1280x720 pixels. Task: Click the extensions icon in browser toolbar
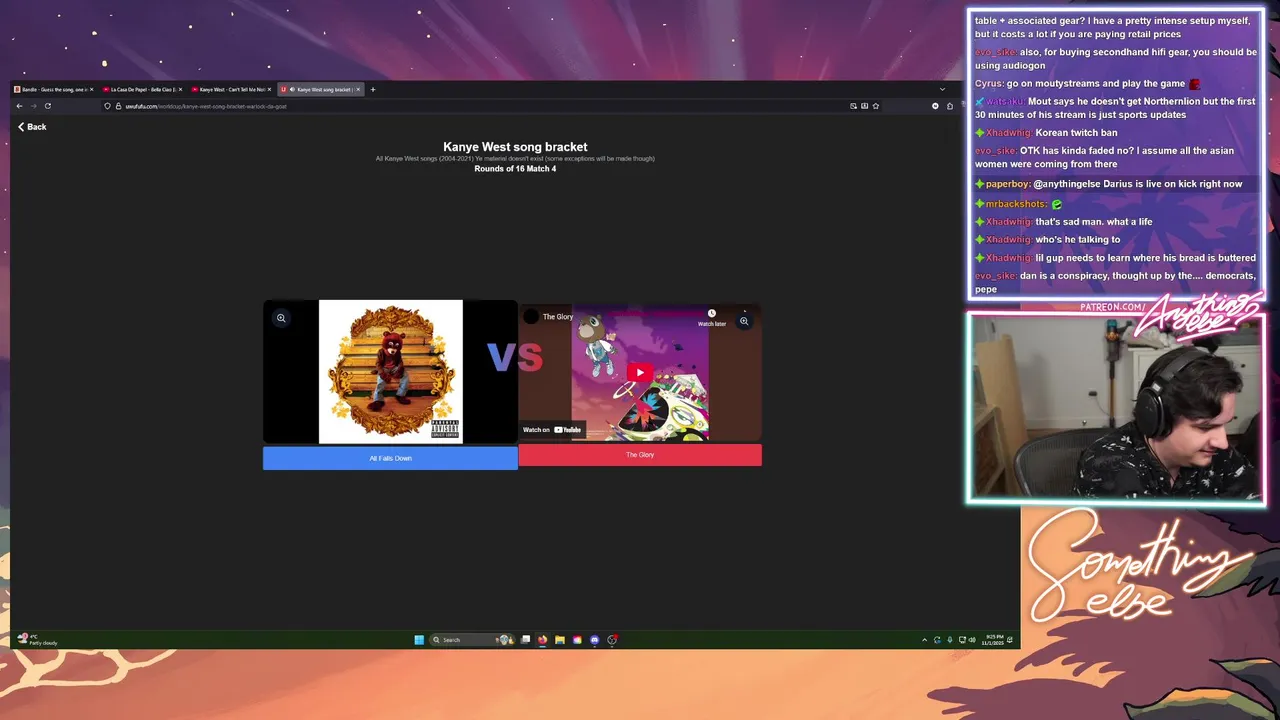tap(950, 106)
